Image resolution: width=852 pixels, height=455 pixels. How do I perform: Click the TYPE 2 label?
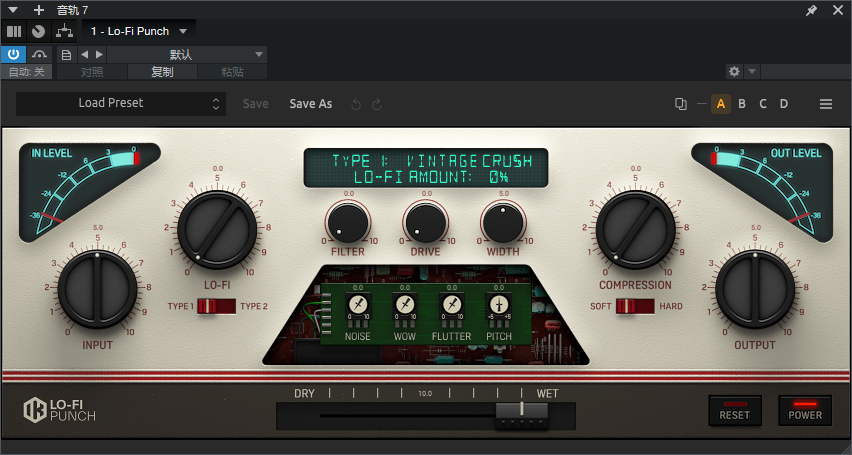click(254, 307)
